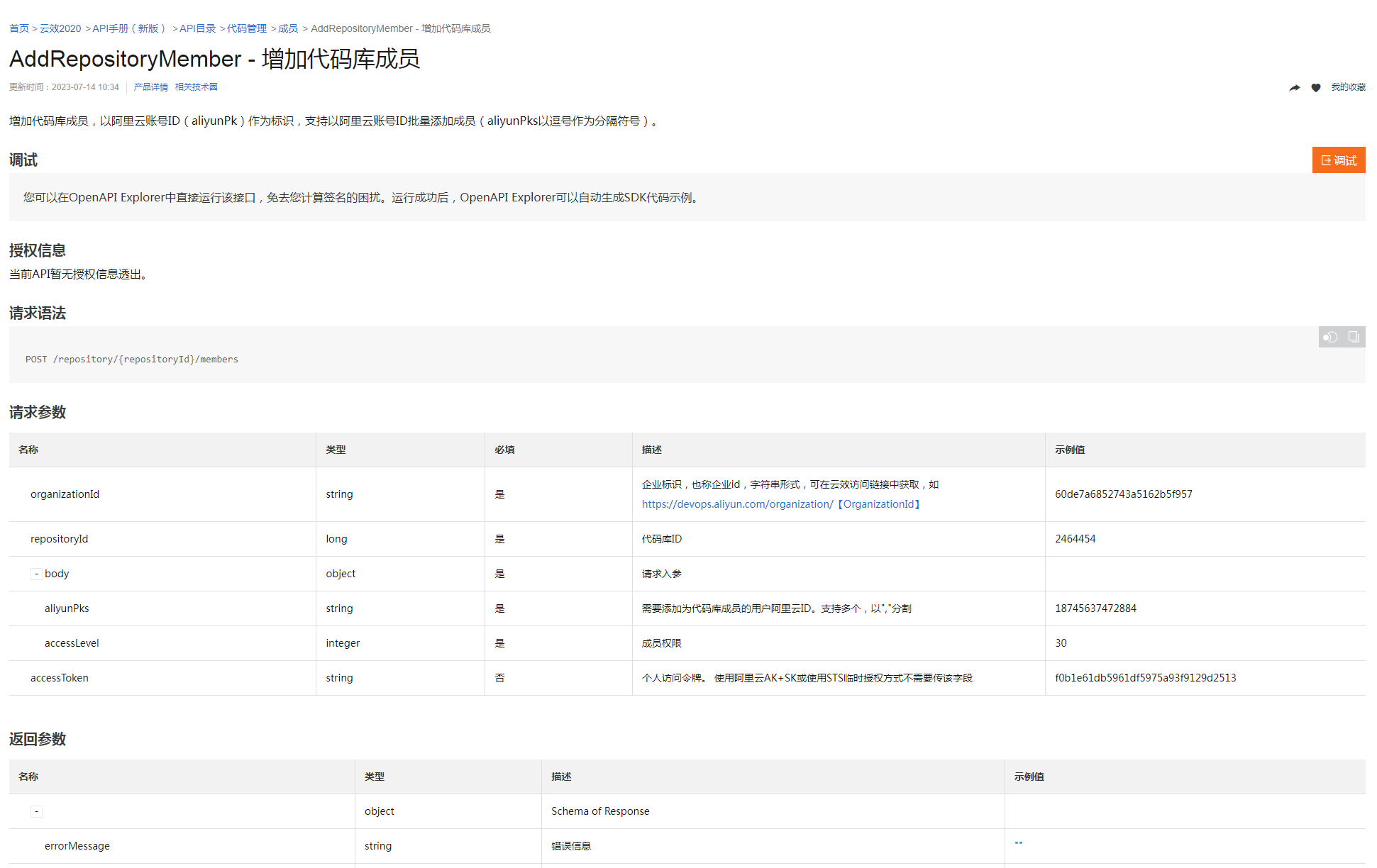Open the devops.aliyun.com organization URL
Viewport: 1377px width, 868px height.
[x=781, y=504]
